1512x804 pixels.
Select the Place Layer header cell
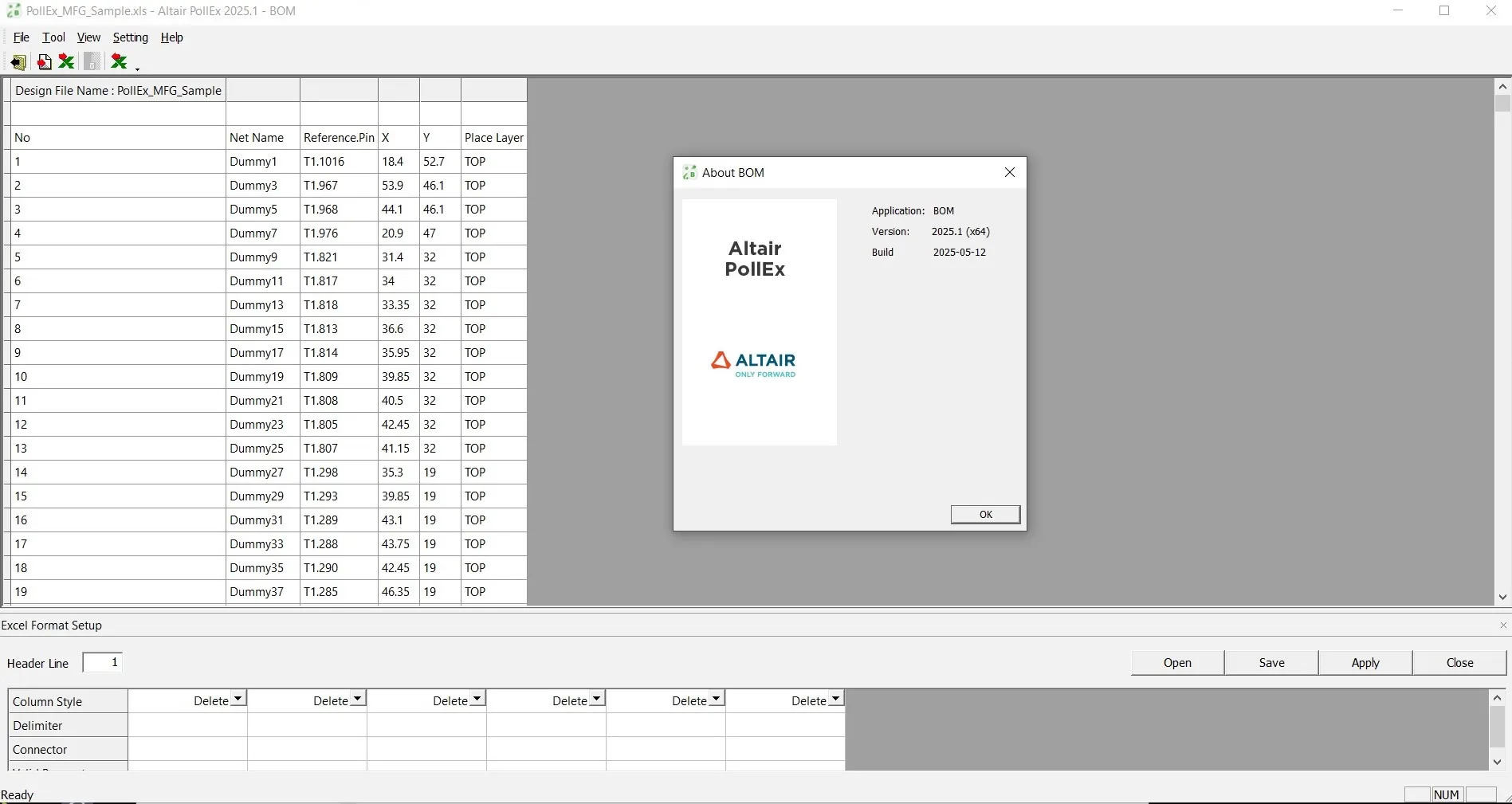494,138
